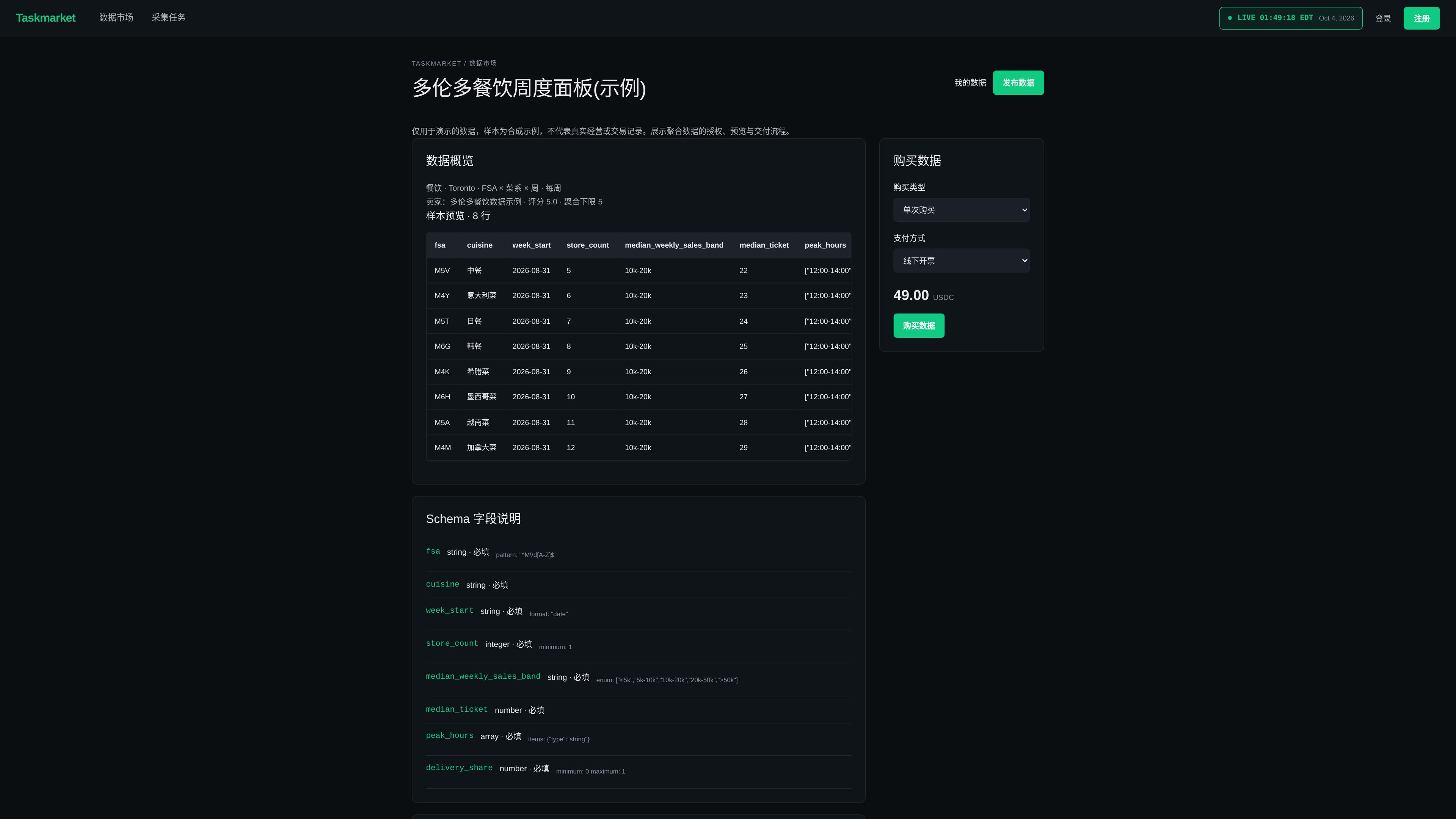Open 数据市场 breadcrumb link
Image resolution: width=1456 pixels, height=819 pixels.
[483, 63]
